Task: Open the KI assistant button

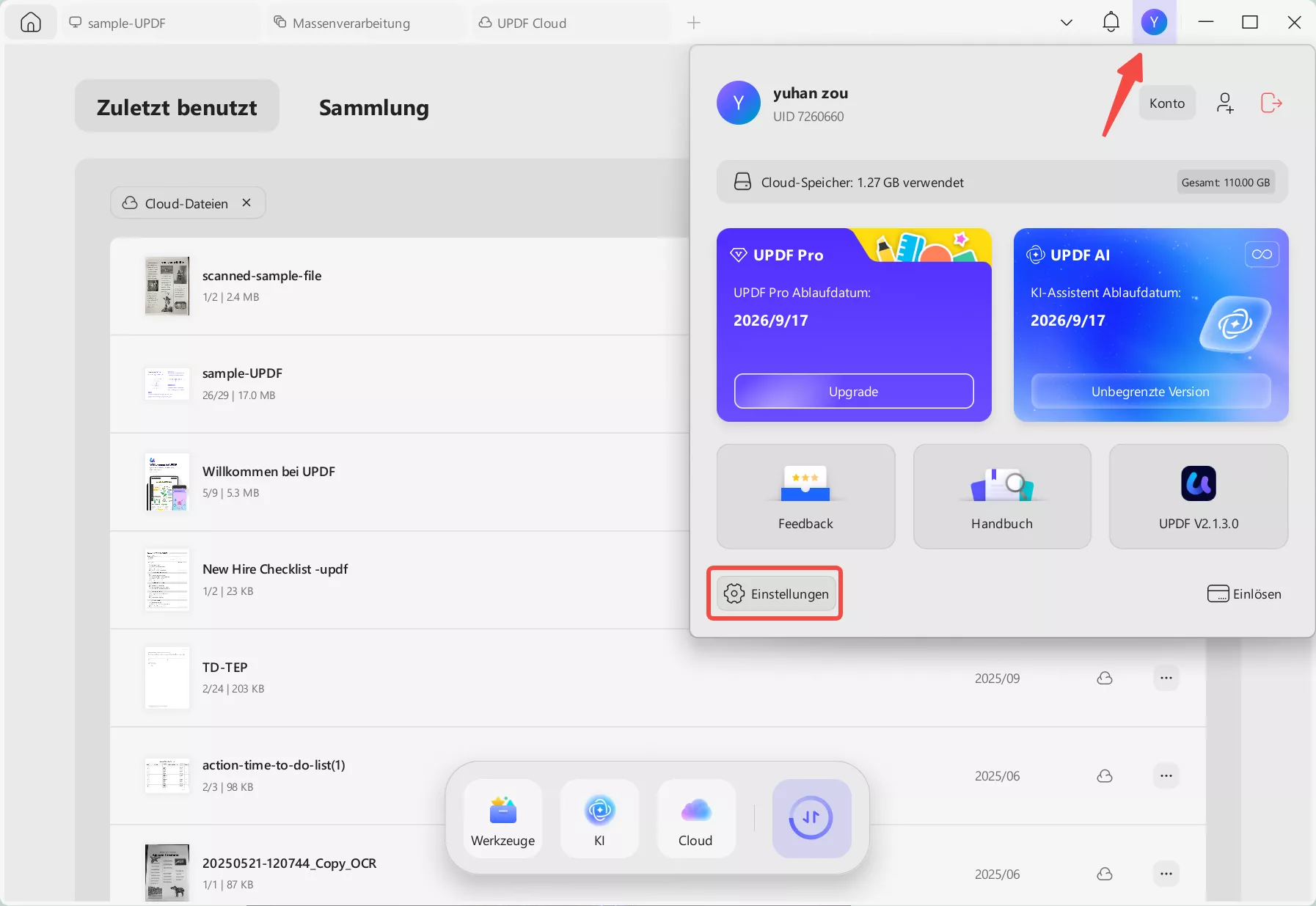Action: coord(599,819)
